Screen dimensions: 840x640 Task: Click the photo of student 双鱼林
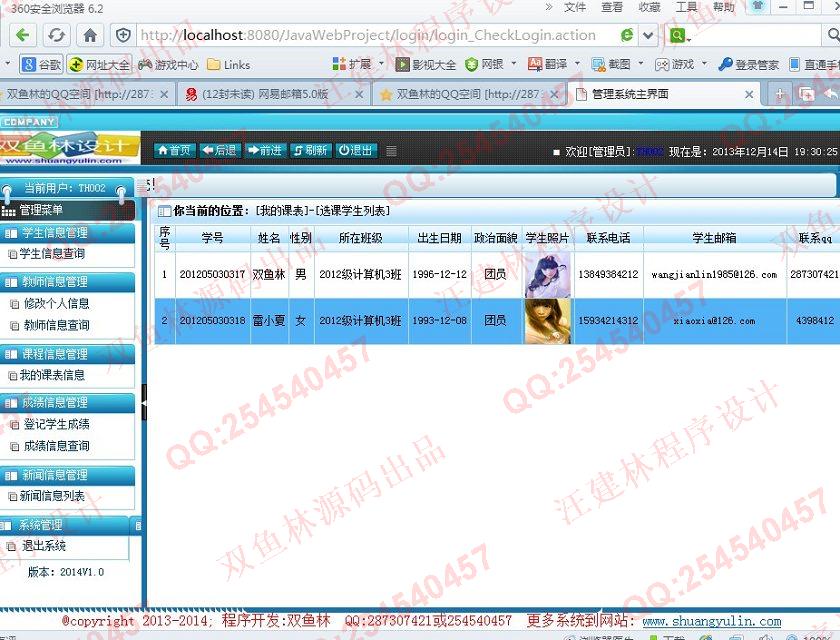548,275
